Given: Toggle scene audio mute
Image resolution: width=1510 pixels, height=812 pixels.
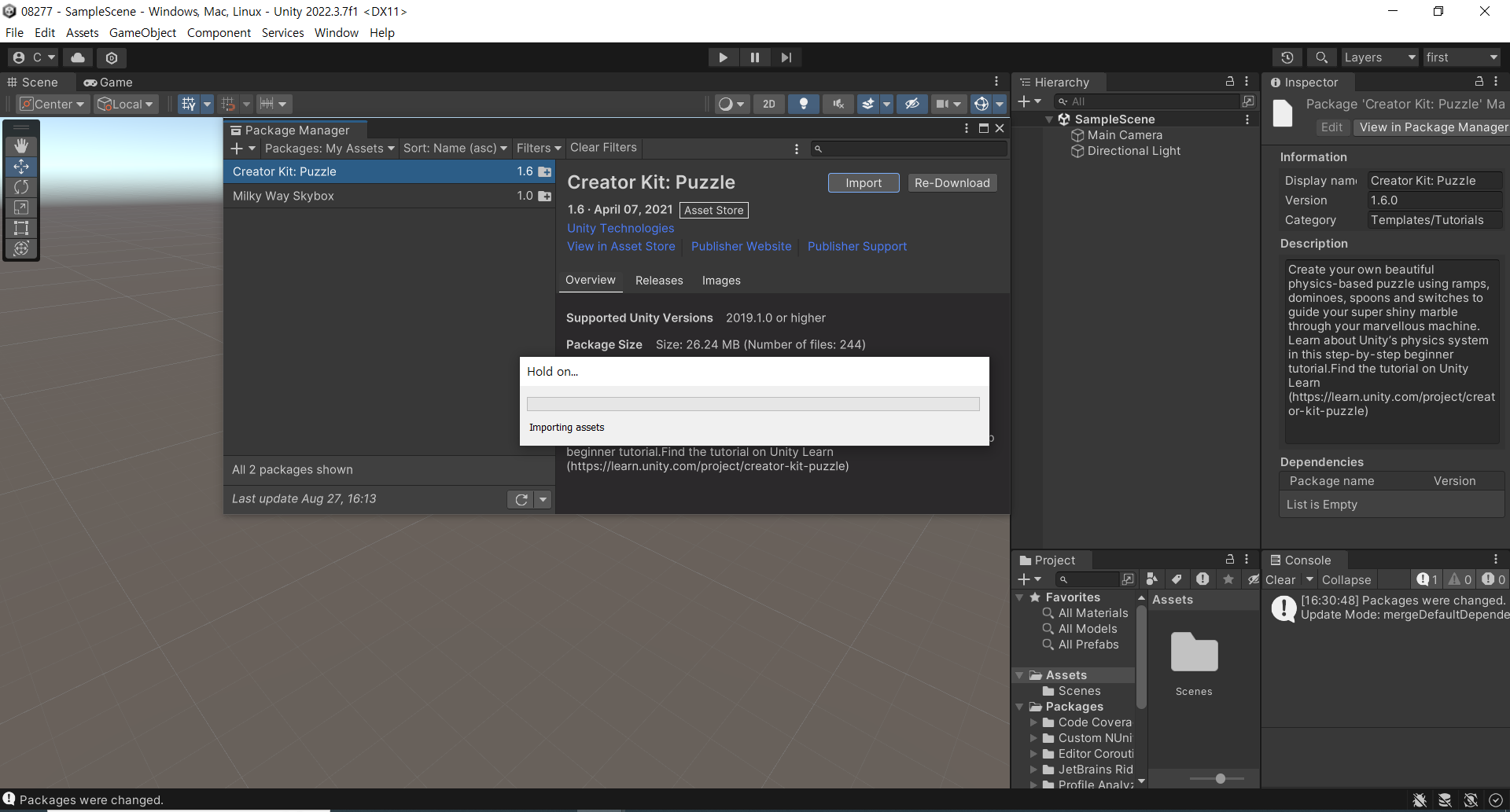Looking at the screenshot, I should click(838, 104).
